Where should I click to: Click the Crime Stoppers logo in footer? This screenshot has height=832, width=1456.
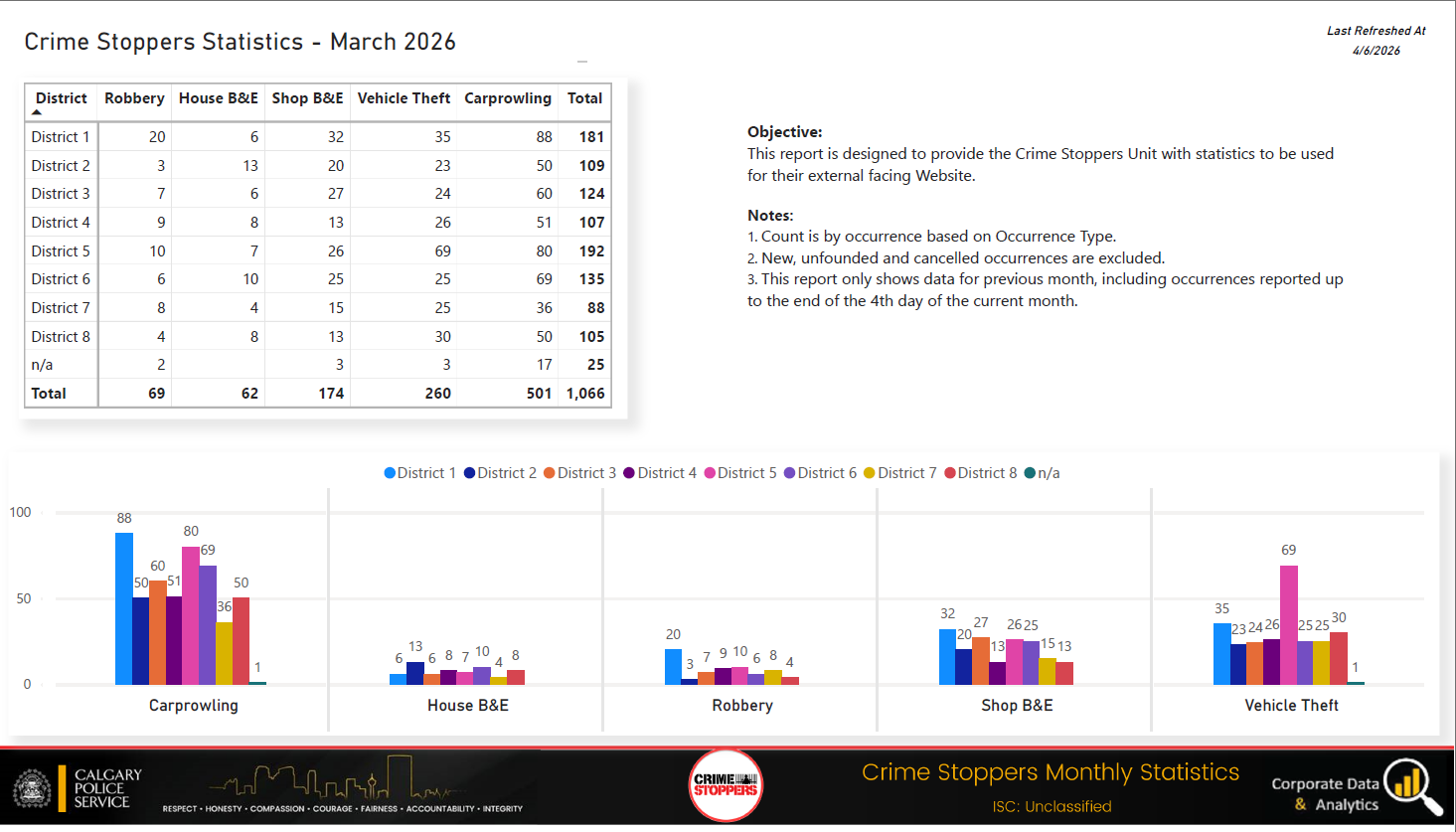point(726,785)
